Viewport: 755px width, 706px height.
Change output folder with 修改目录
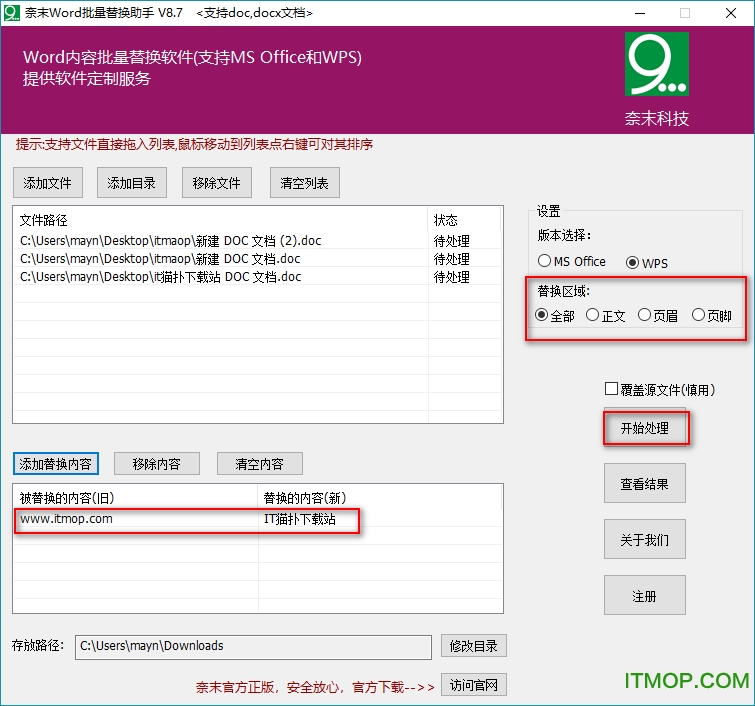pyautogui.click(x=474, y=646)
